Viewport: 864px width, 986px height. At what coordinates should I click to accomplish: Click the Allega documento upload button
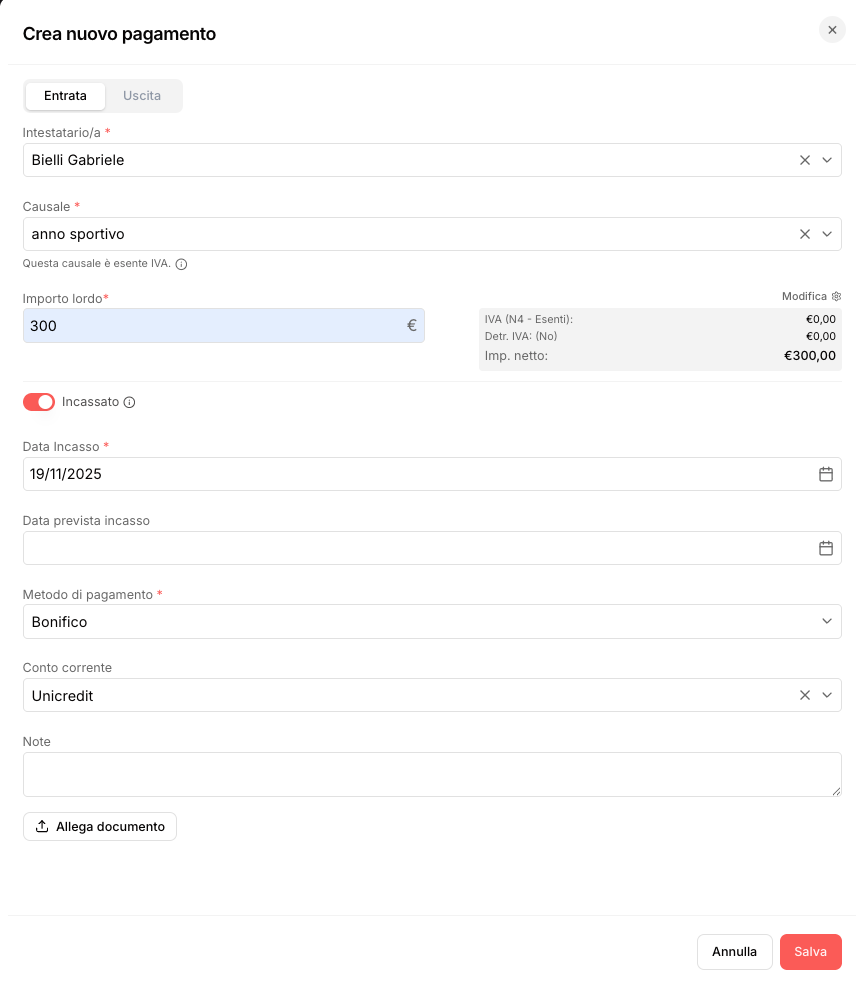click(x=100, y=826)
